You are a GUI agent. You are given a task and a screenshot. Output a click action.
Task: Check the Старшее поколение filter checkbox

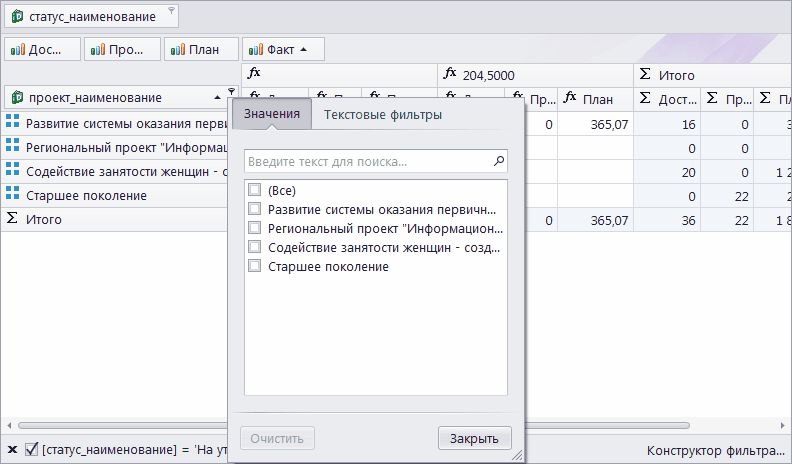pyautogui.click(x=255, y=266)
